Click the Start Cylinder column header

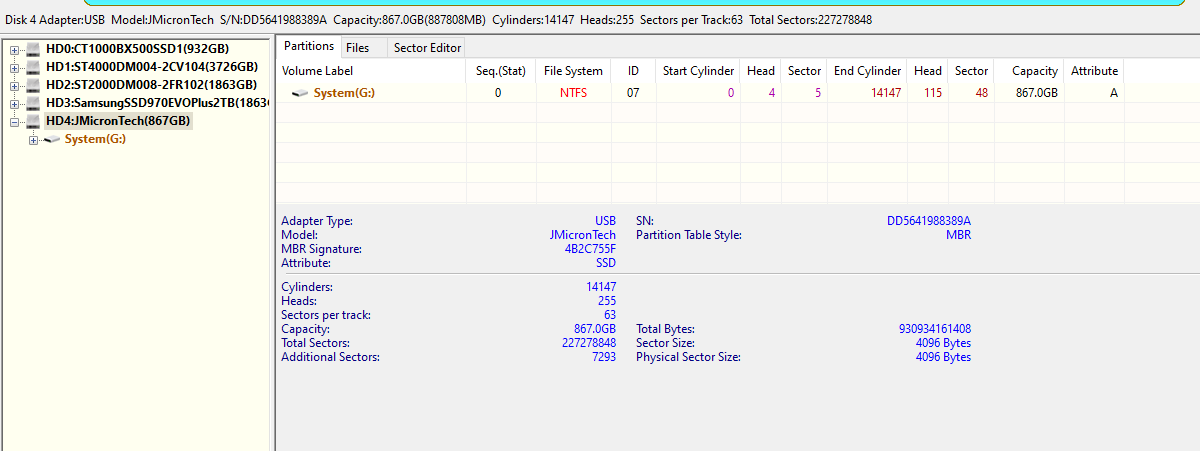[x=698, y=71]
